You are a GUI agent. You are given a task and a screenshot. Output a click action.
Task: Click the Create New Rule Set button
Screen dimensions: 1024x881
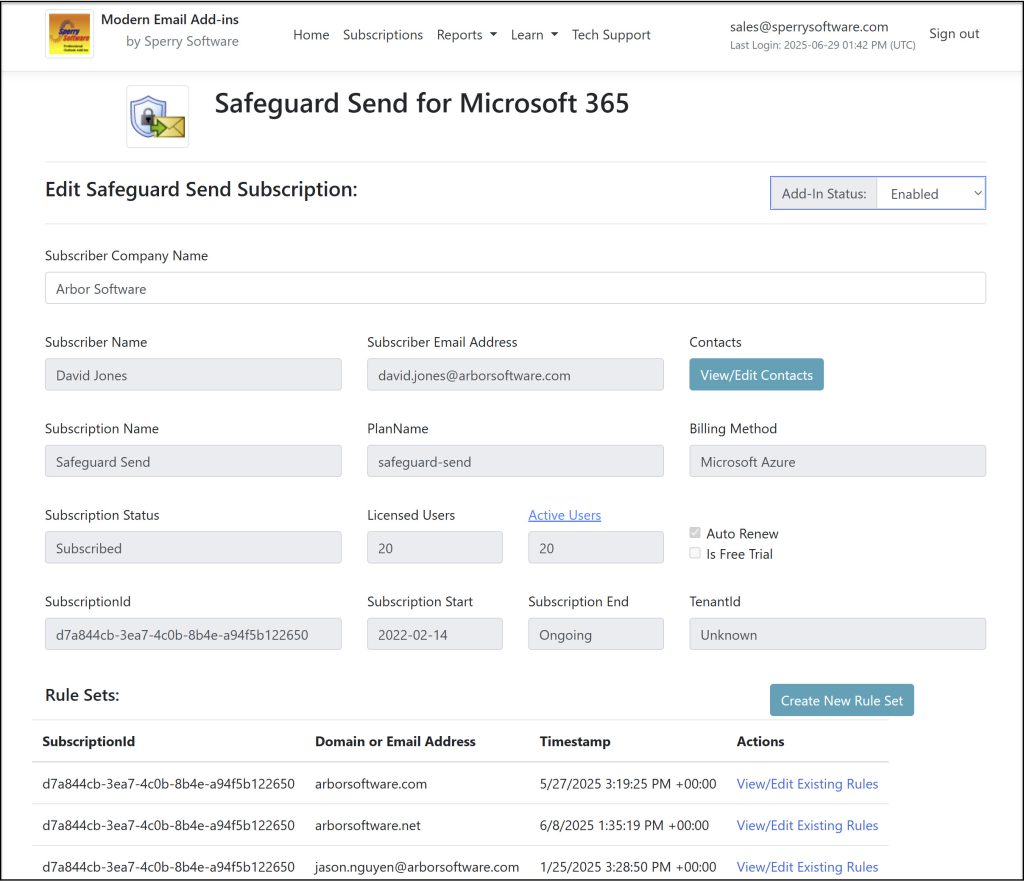point(841,700)
